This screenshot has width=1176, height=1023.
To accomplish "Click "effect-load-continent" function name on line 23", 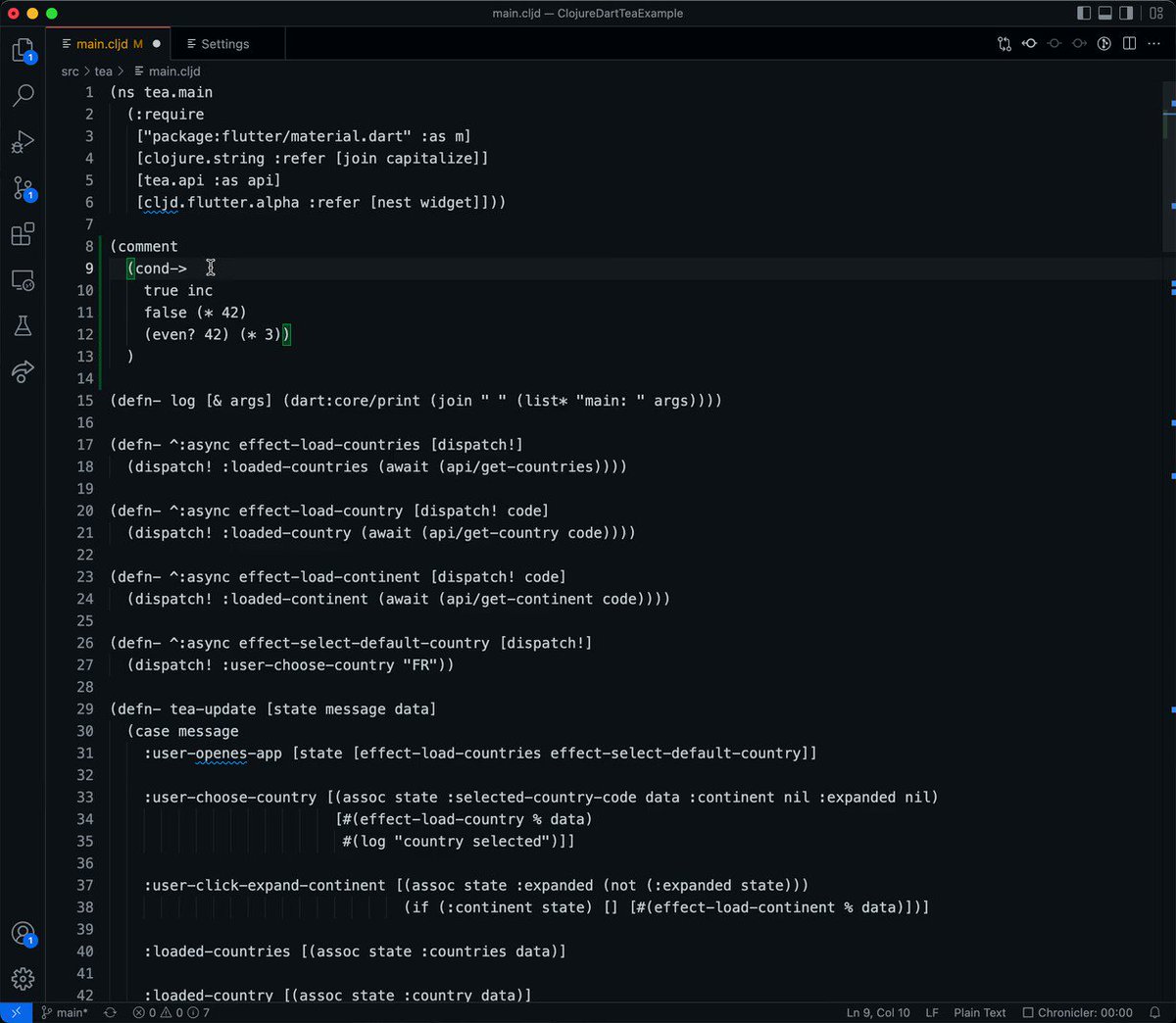I will coord(329,577).
